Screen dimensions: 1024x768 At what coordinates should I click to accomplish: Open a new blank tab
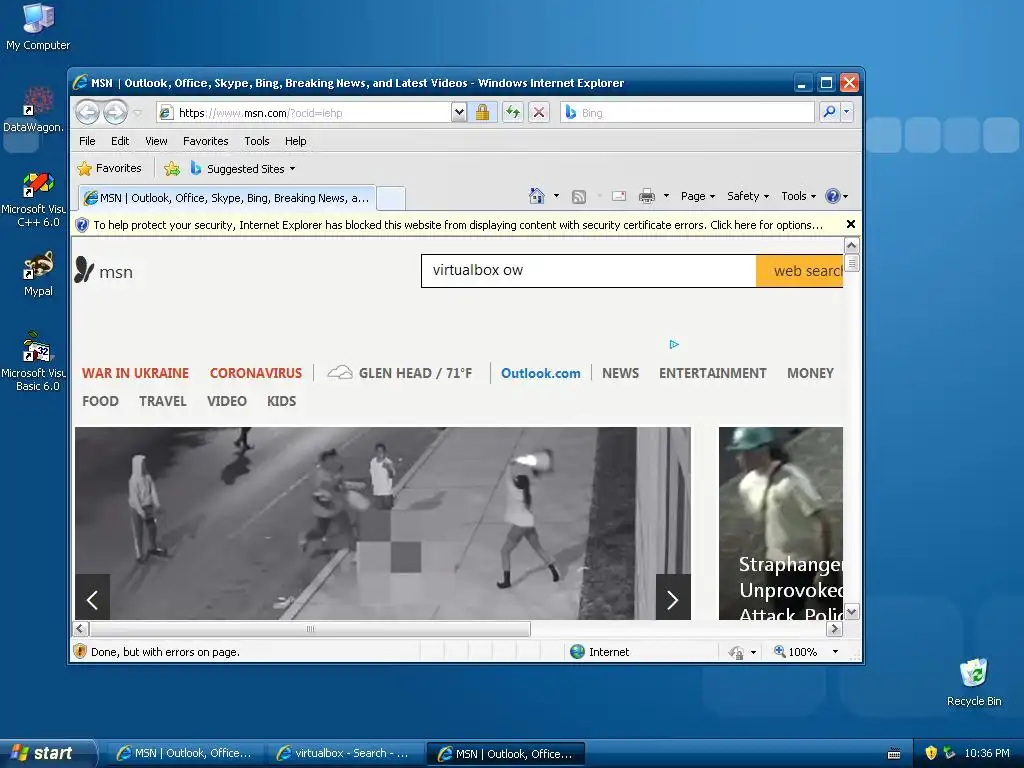391,199
